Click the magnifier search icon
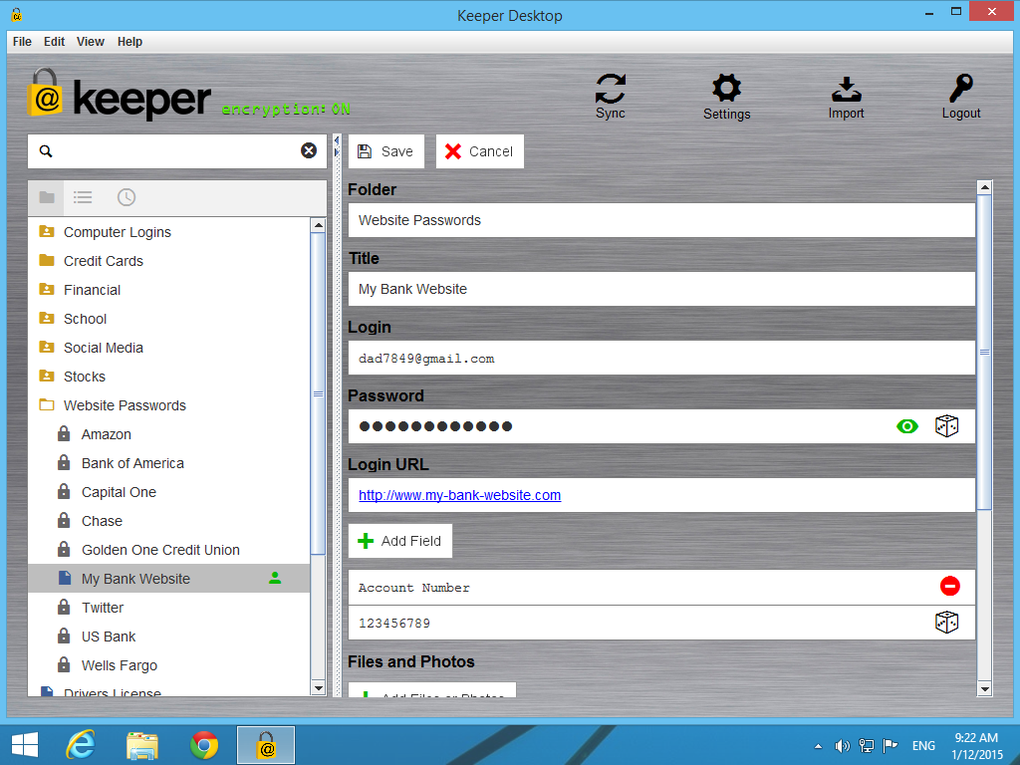This screenshot has height=765, width=1020. tap(46, 151)
